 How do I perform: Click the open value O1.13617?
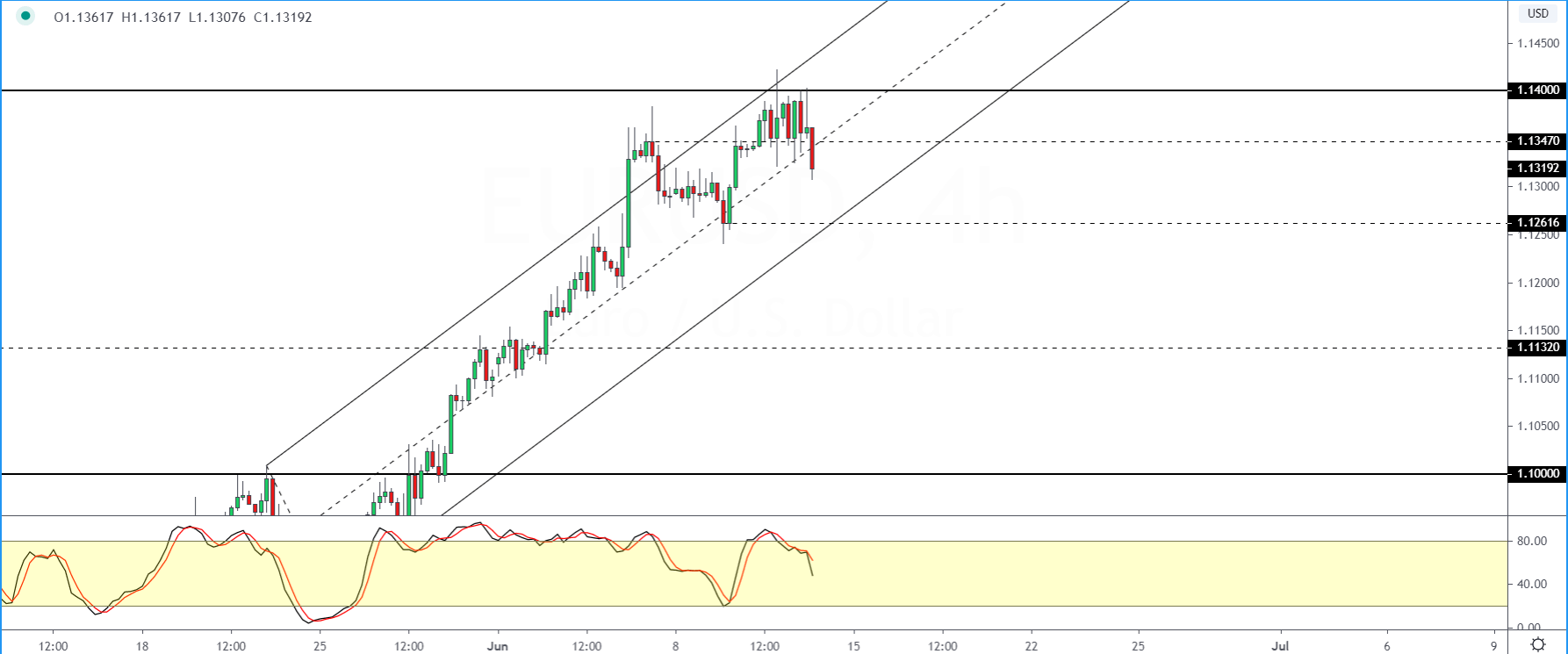point(84,17)
